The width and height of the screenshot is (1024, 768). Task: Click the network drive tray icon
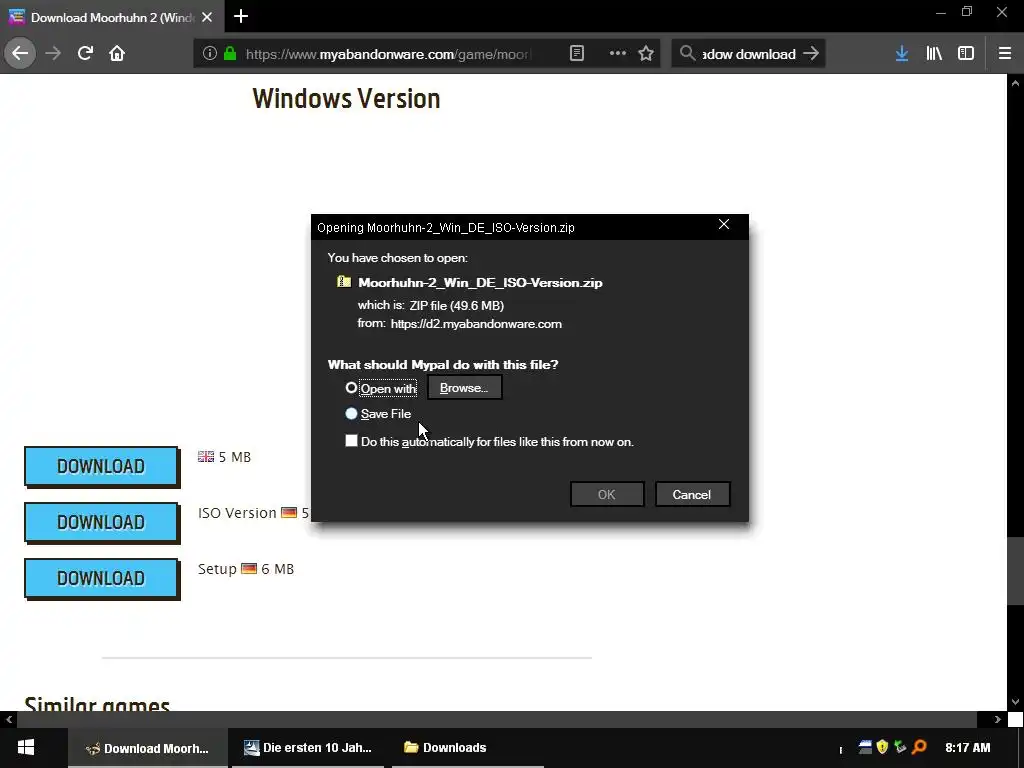click(865, 746)
